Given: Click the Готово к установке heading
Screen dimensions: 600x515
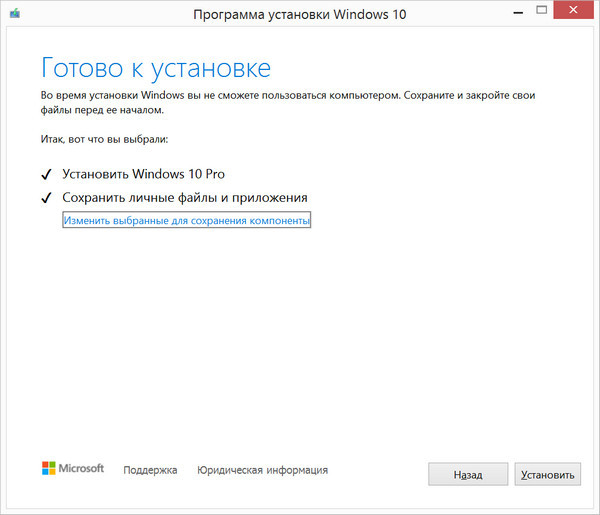Looking at the screenshot, I should coord(156,68).
